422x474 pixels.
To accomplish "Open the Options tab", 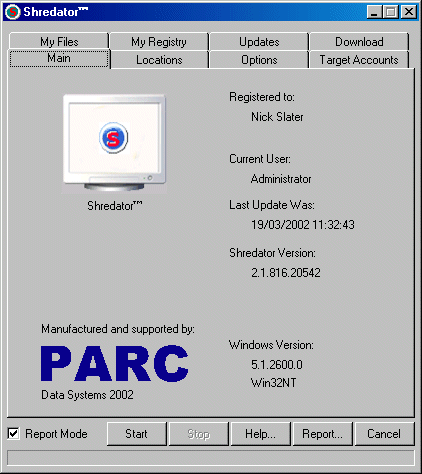I will [259, 60].
